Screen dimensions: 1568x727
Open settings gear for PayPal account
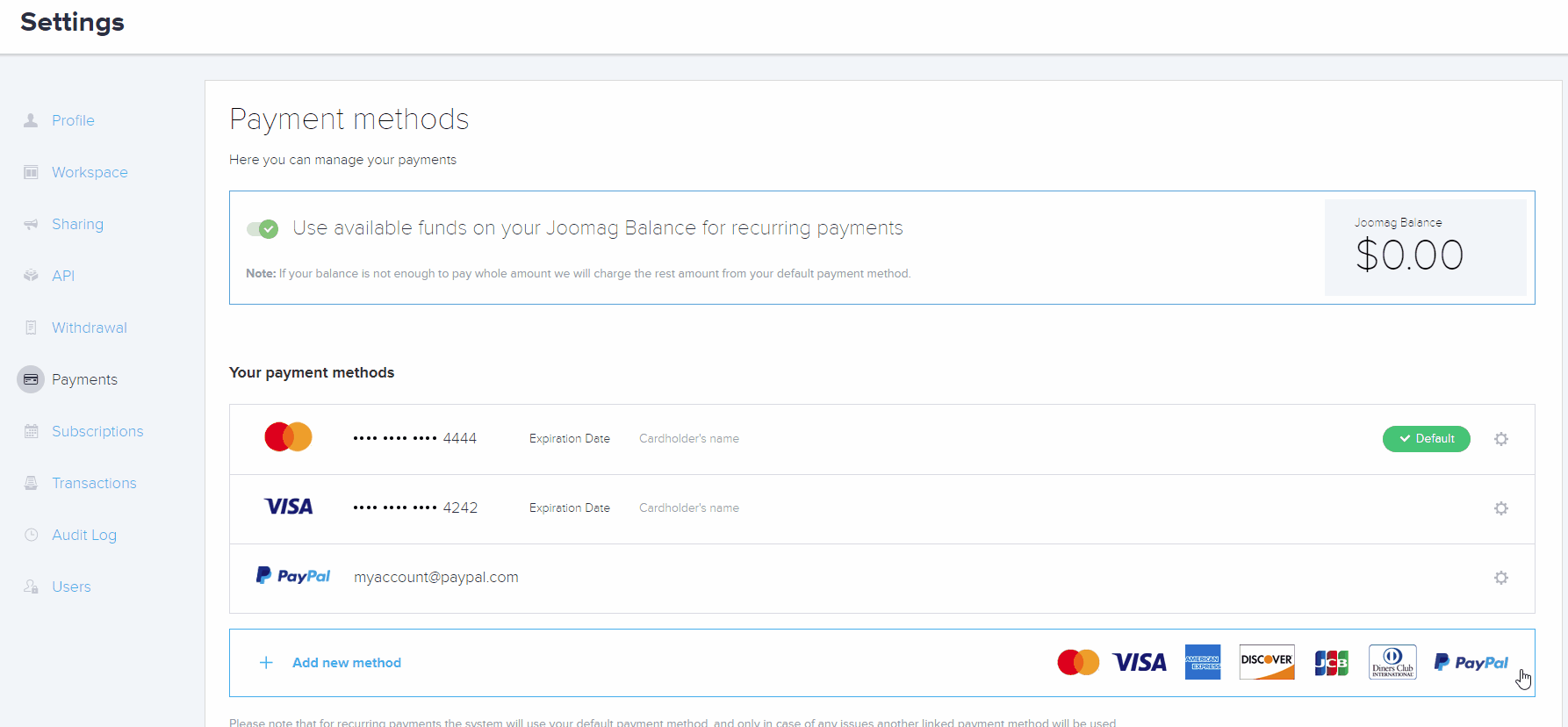[1501, 578]
